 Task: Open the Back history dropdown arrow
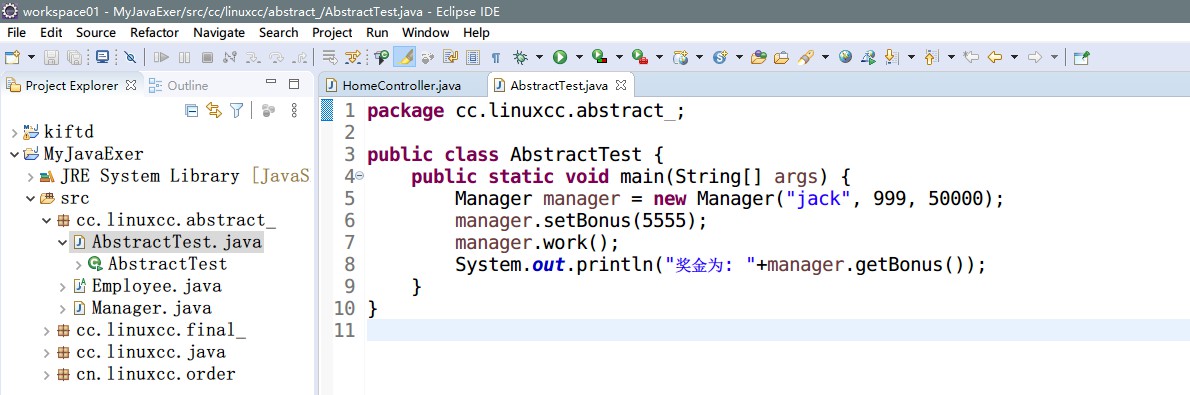1014,57
